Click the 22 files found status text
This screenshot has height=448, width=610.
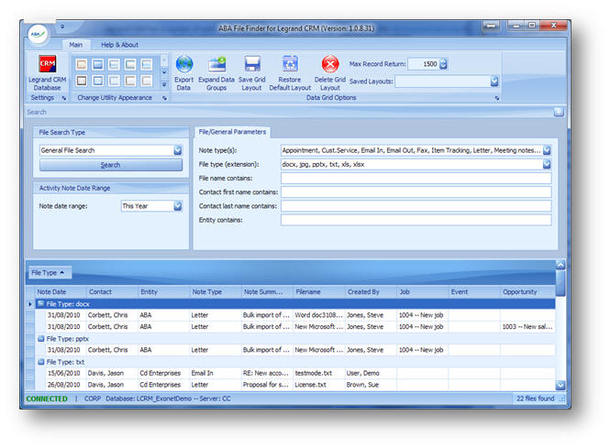(x=535, y=399)
